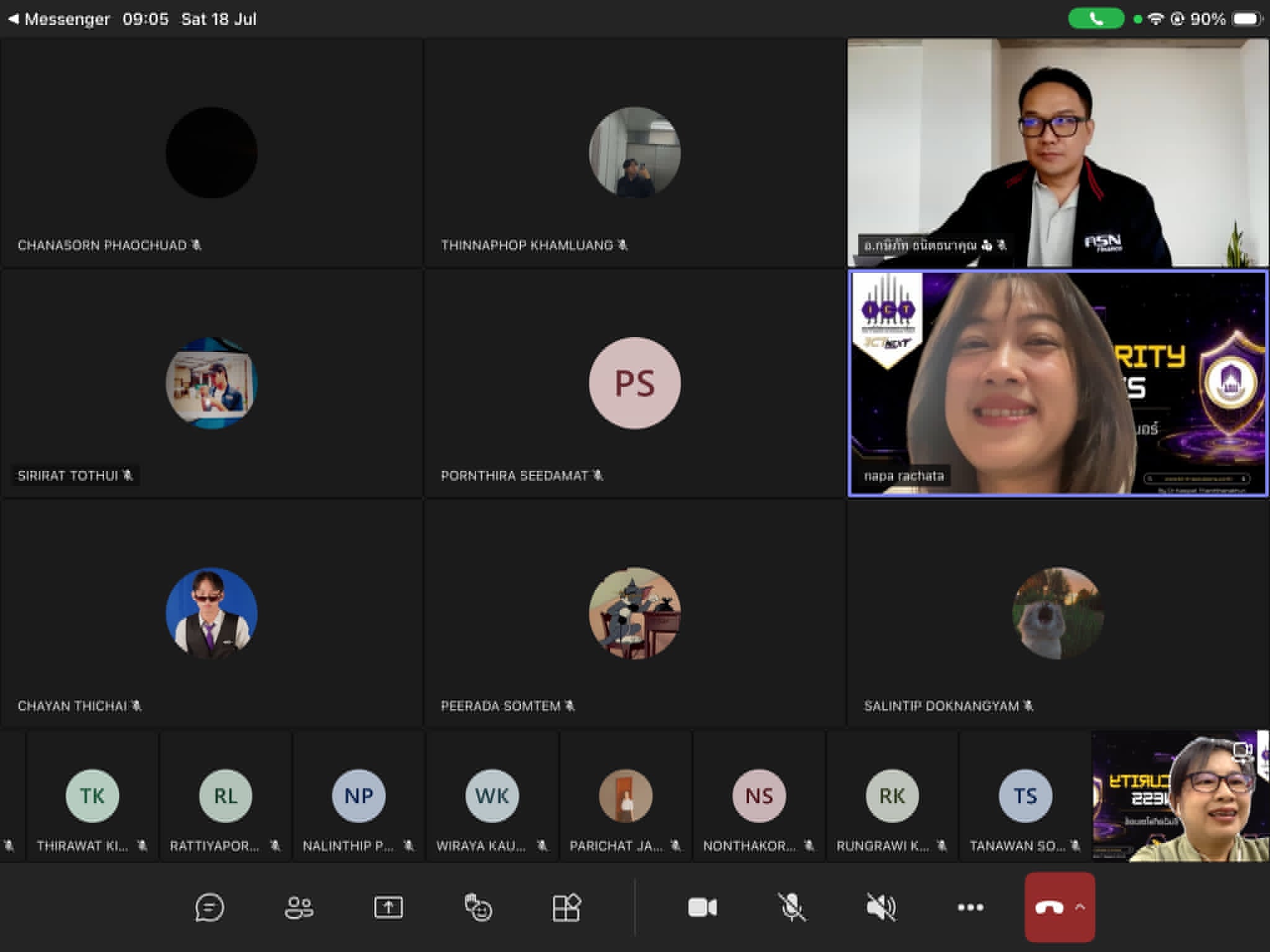
Task: Share screen content
Action: (x=388, y=907)
